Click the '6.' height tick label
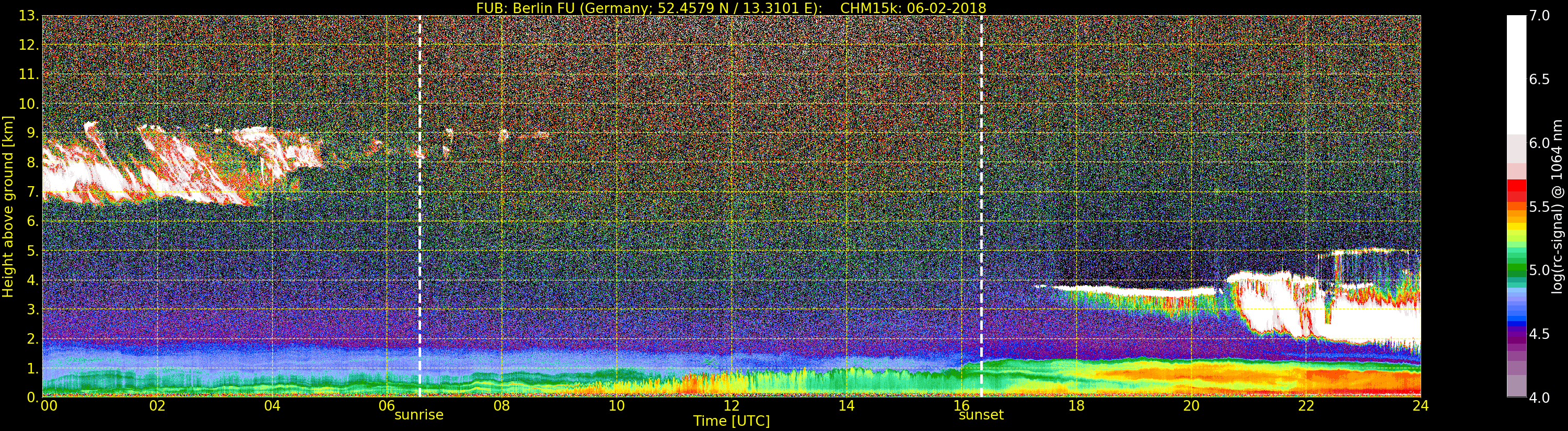This screenshot has height=431, width=1568. 32,221
